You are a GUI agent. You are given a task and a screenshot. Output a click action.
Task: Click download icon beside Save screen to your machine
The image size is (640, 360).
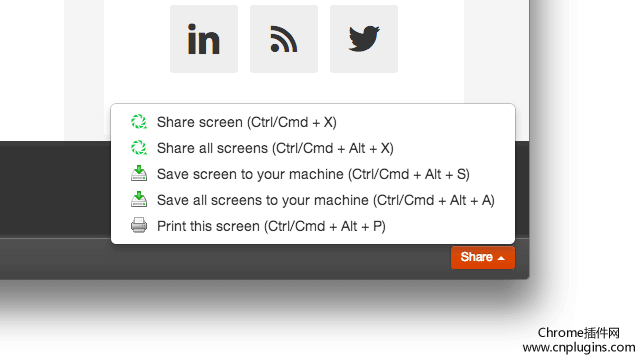click(x=139, y=173)
